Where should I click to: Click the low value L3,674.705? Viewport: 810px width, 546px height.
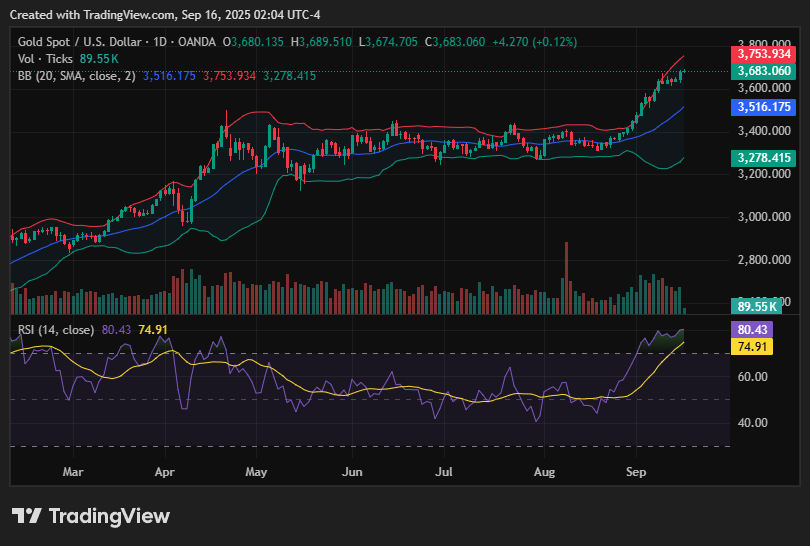pyautogui.click(x=388, y=42)
